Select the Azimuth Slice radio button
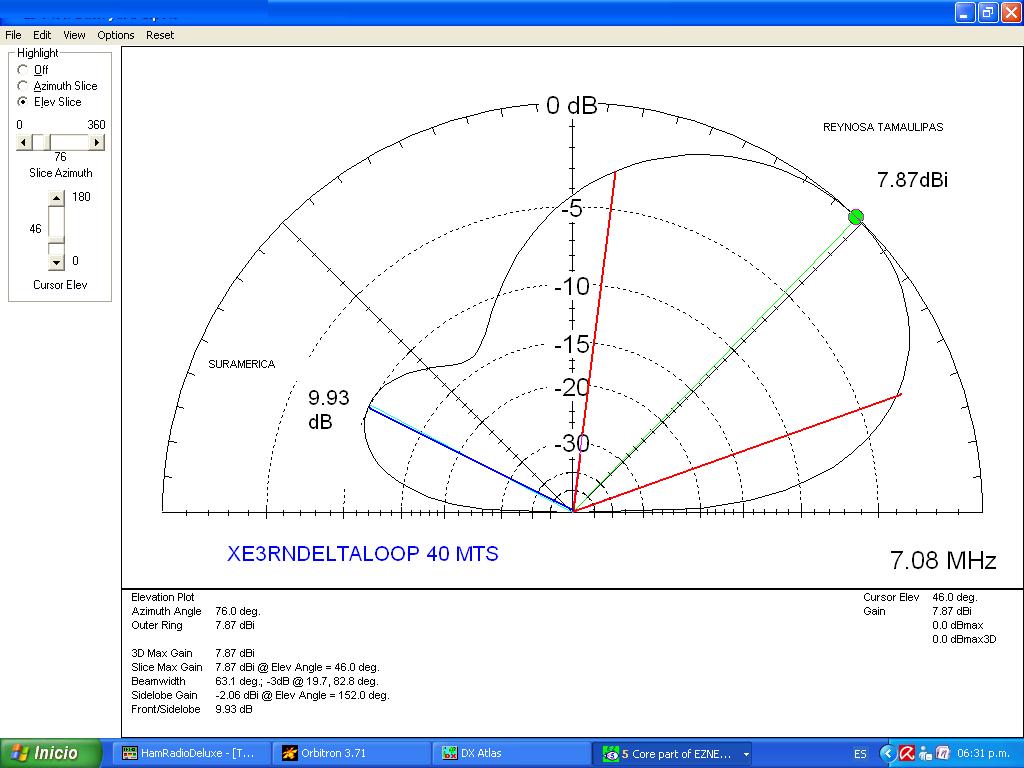 click(23, 86)
